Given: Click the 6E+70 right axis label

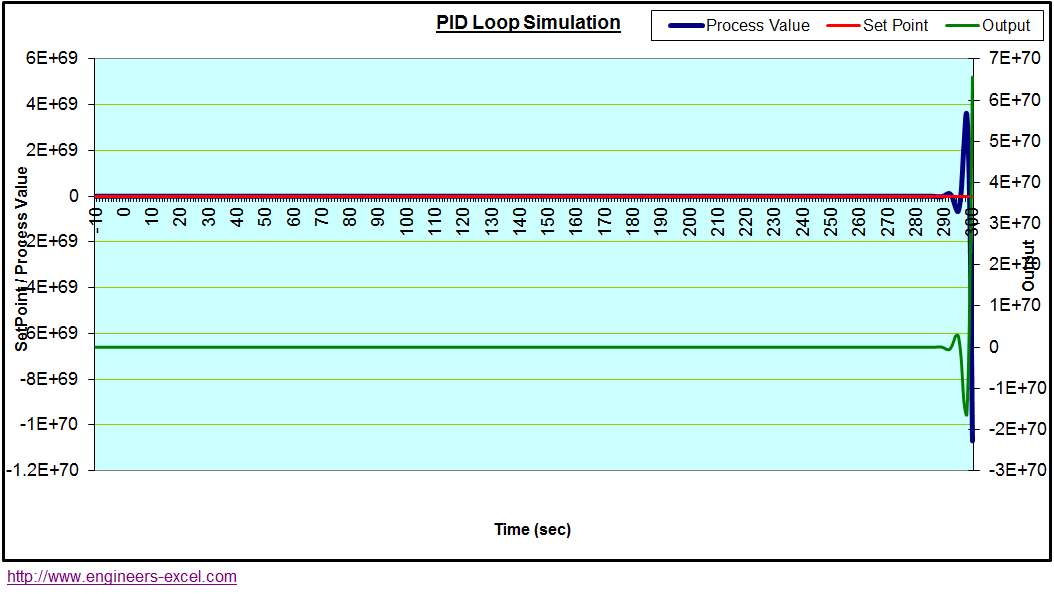Looking at the screenshot, I should pos(1014,100).
